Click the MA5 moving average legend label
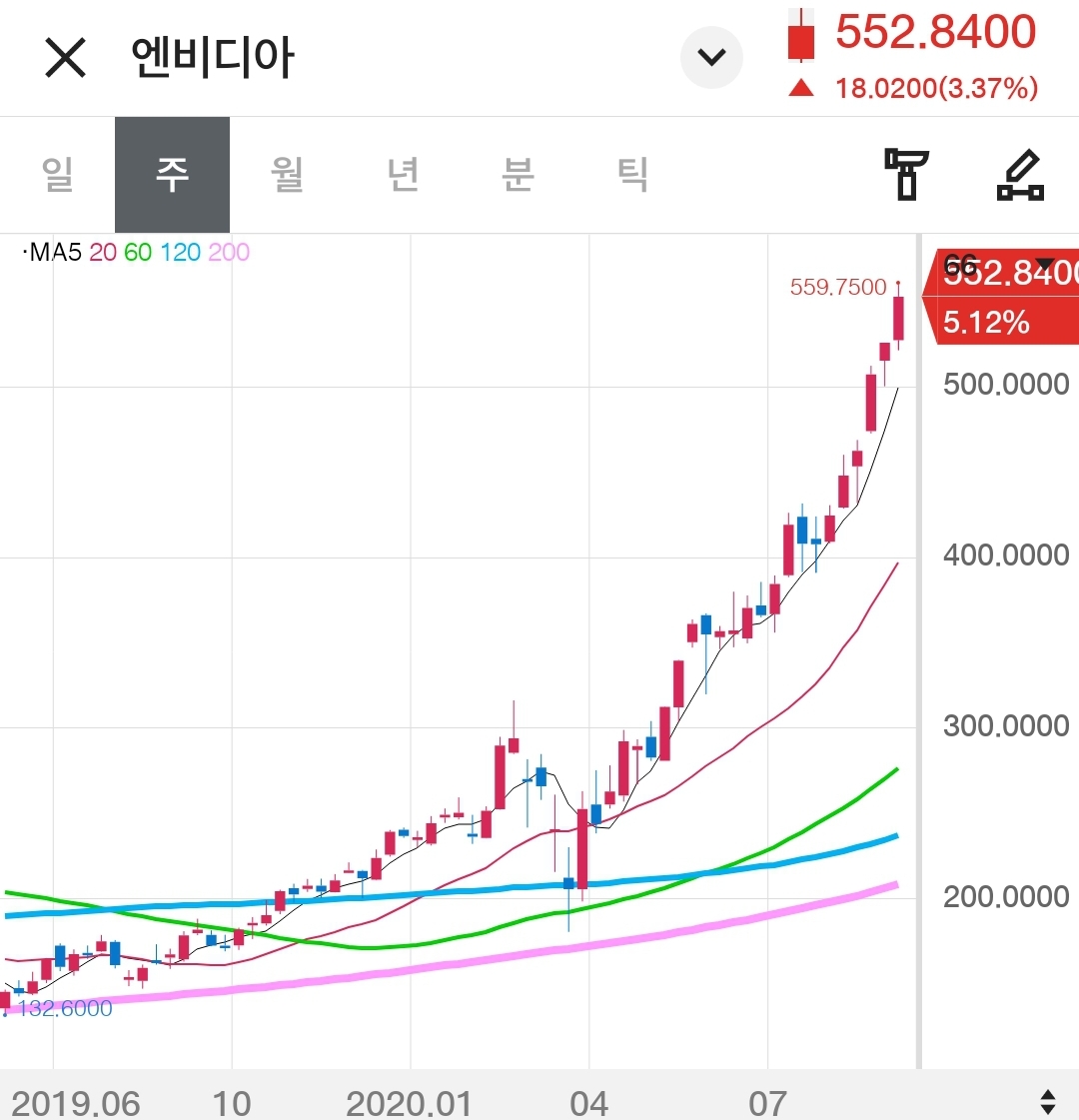 52,252
